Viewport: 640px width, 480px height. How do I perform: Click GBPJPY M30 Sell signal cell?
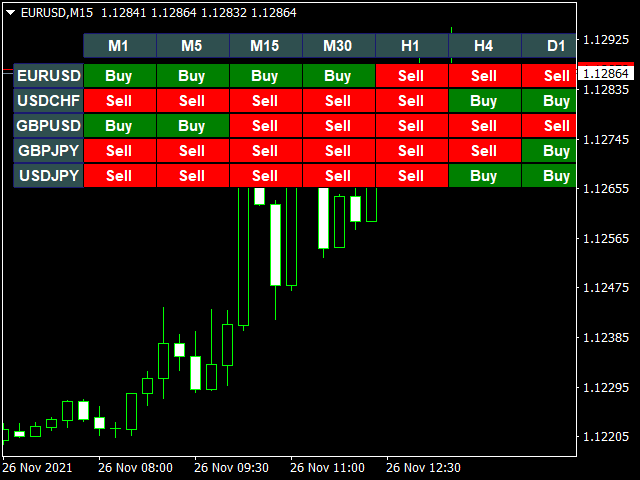point(339,151)
